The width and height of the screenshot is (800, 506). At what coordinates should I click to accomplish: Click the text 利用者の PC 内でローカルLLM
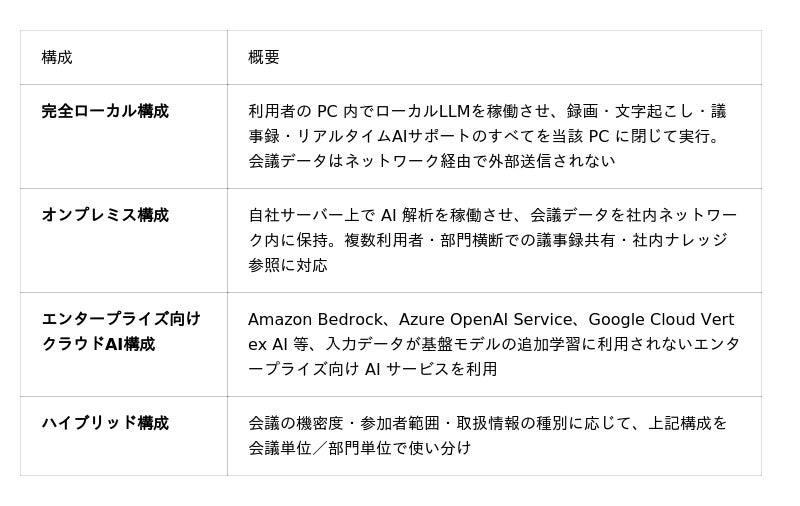[x=359, y=111]
